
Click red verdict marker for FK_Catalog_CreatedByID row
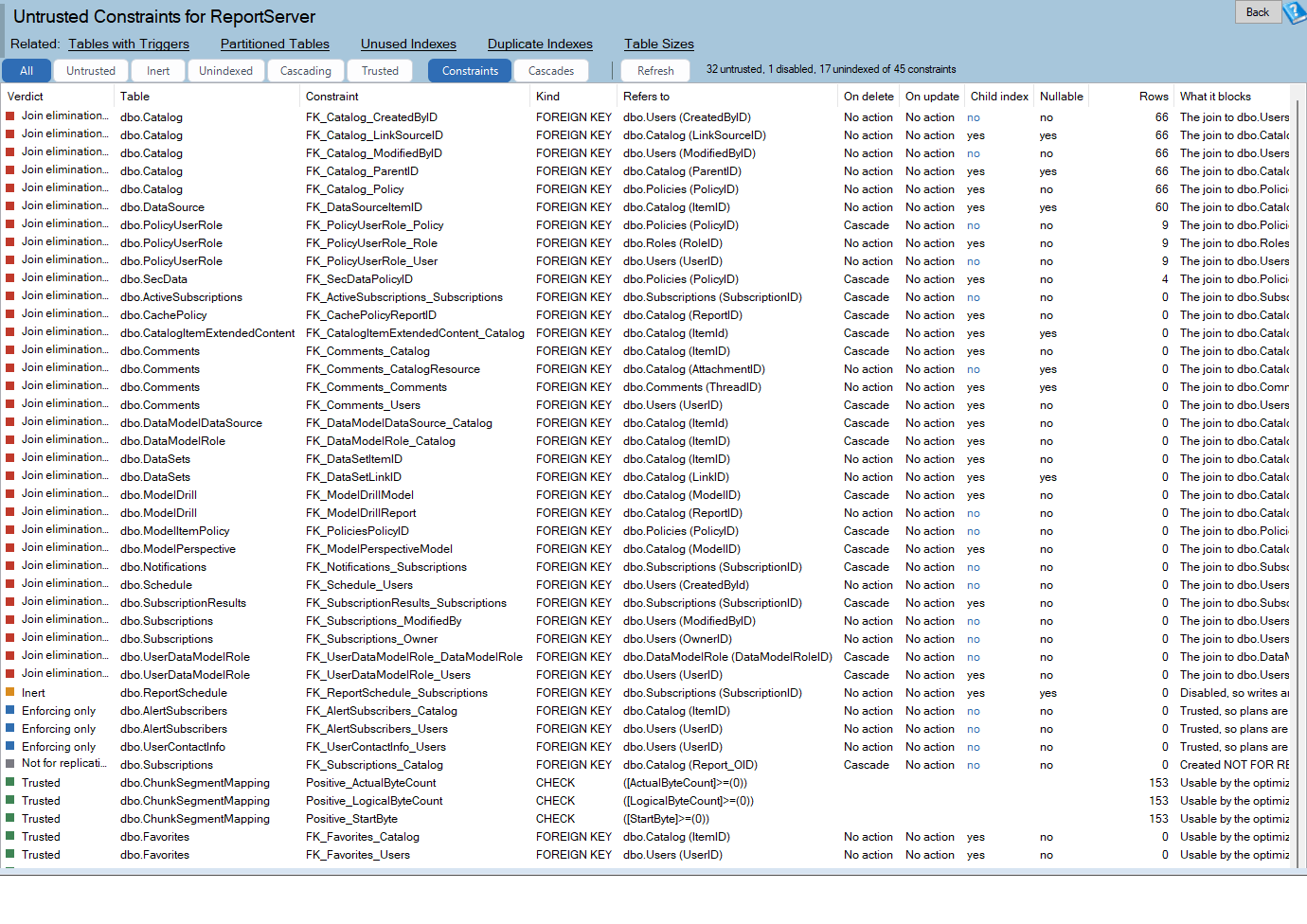tap(10, 117)
